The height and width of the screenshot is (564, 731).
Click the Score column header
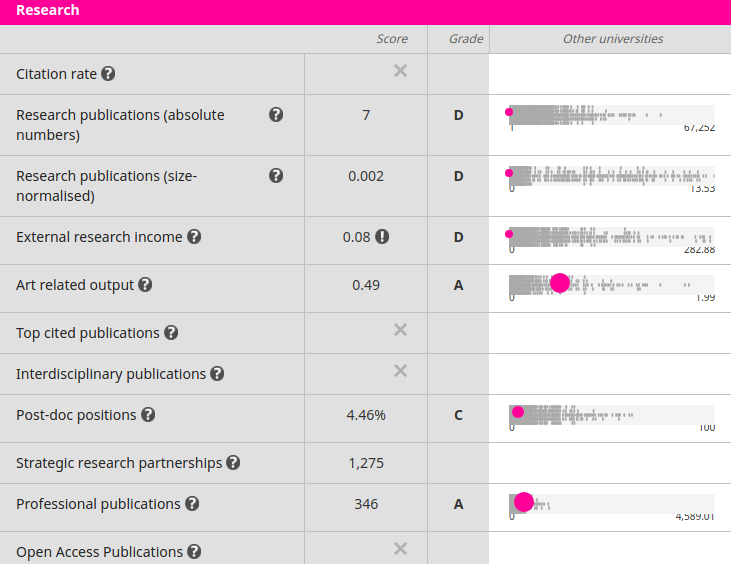click(x=392, y=39)
